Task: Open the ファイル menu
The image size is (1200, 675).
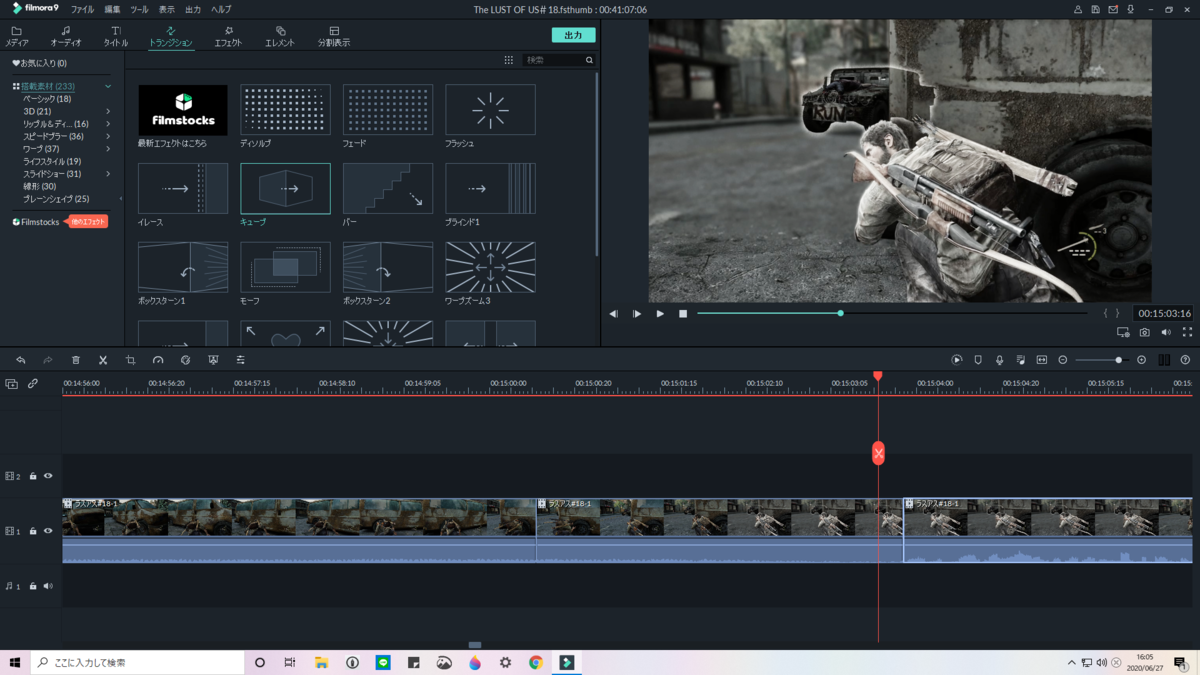Action: click(x=82, y=9)
